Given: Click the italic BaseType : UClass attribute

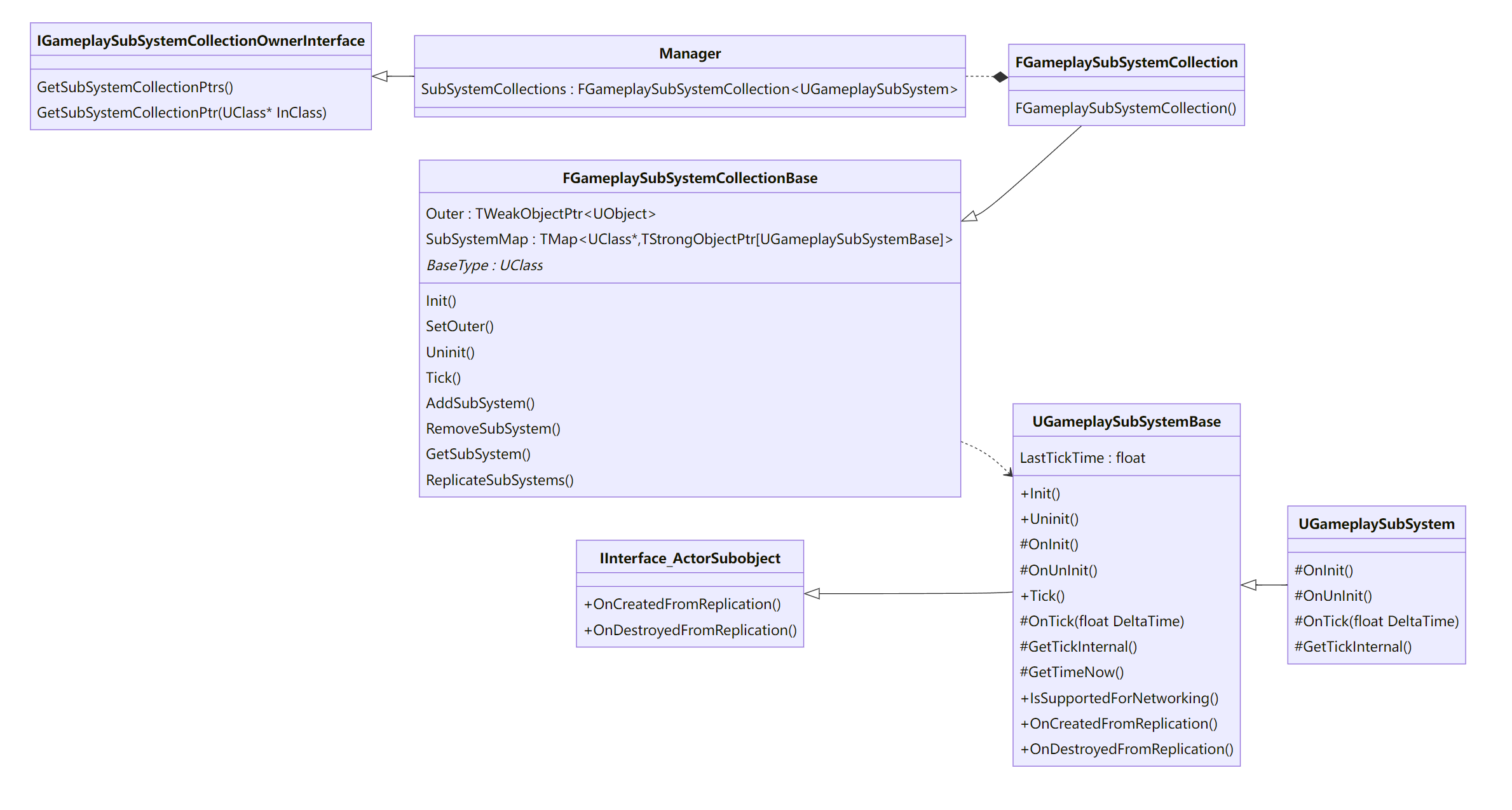Looking at the screenshot, I should (484, 265).
